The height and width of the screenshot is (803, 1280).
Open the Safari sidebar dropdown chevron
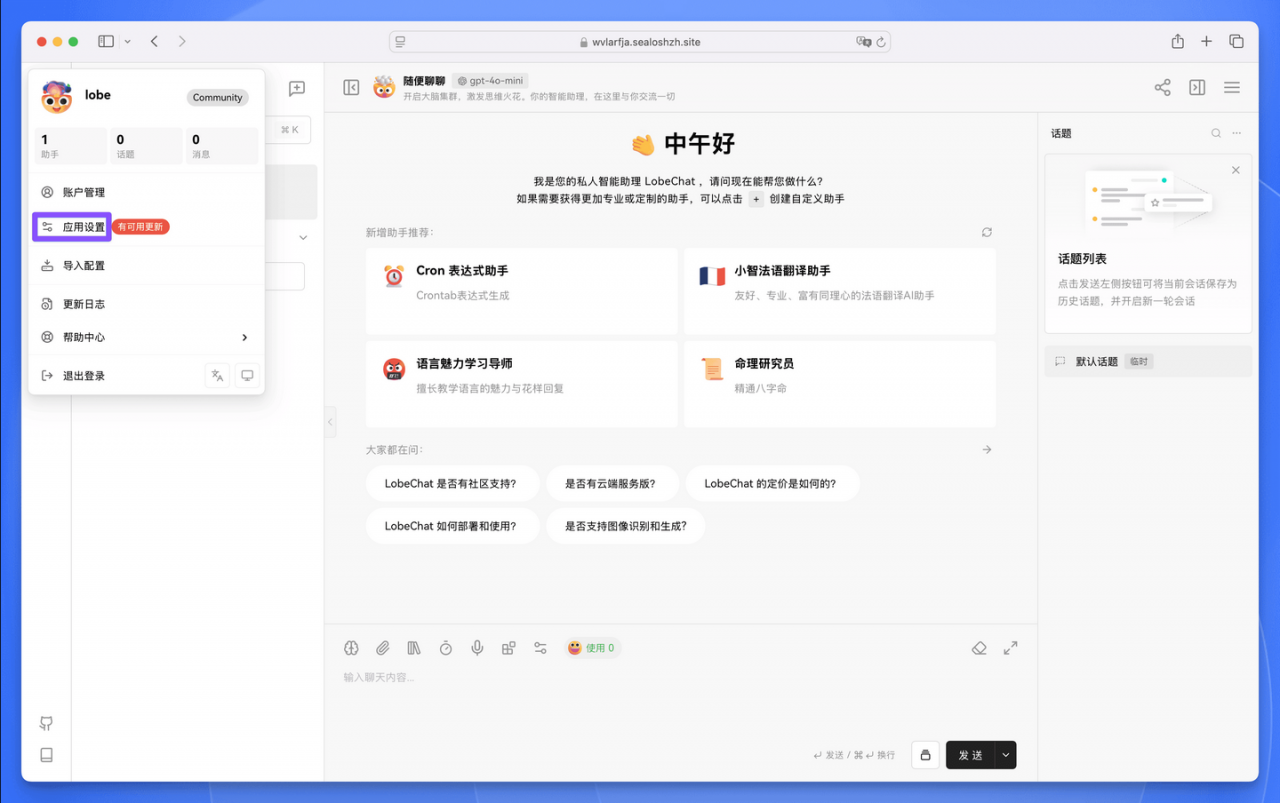127,42
